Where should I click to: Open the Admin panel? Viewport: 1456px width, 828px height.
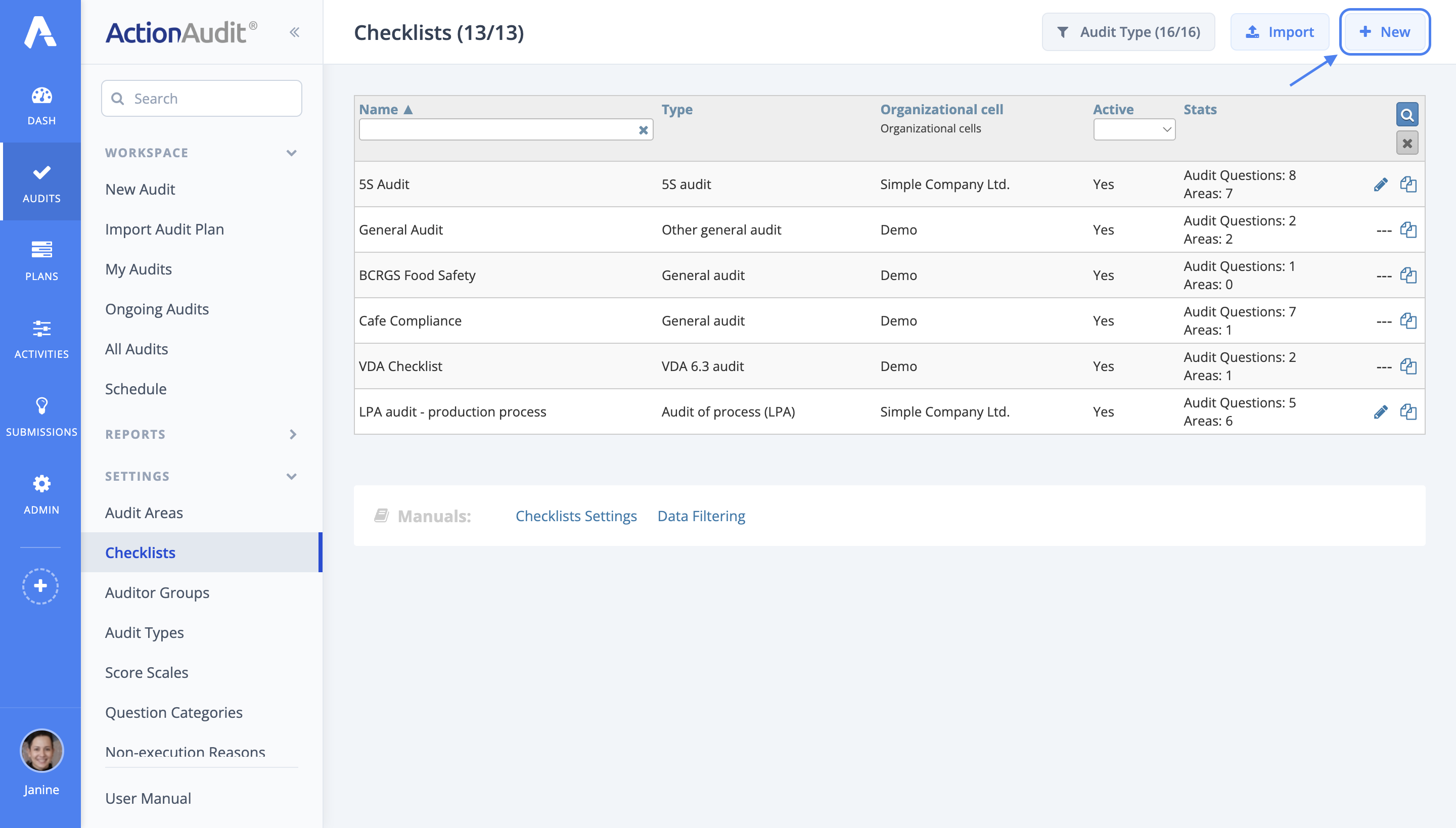[x=40, y=493]
